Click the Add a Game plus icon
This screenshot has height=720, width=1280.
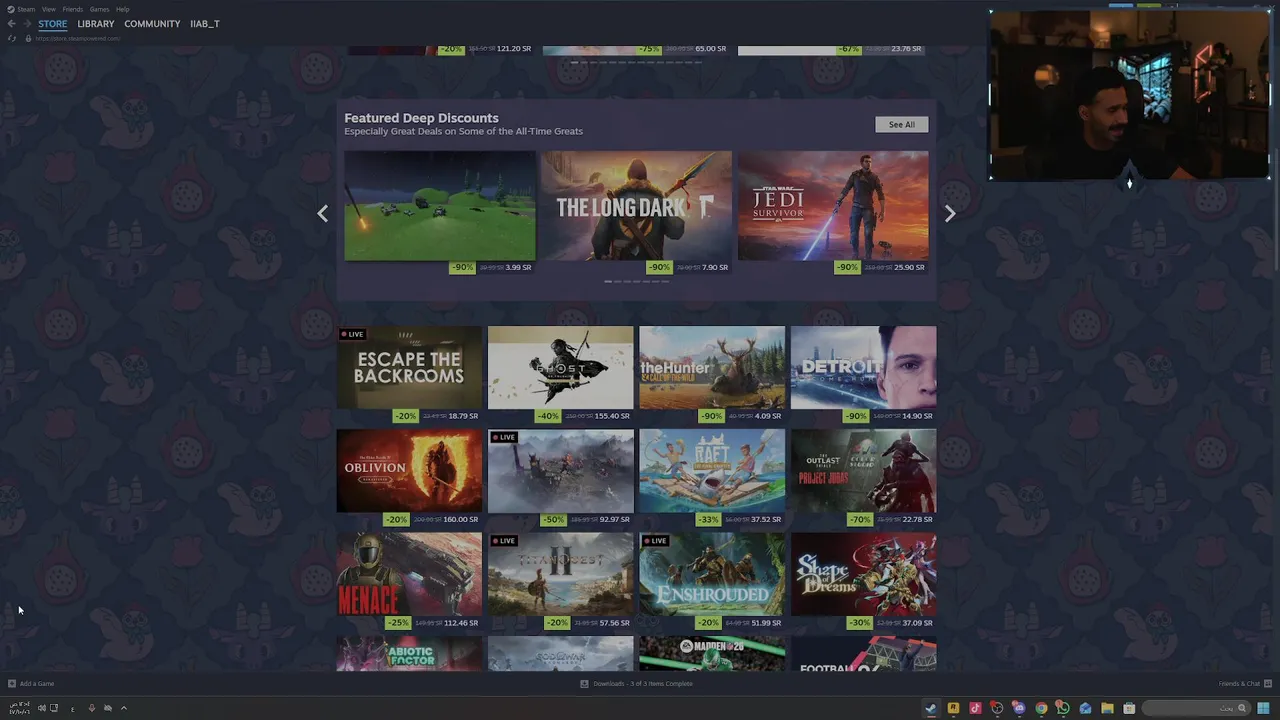coord(12,684)
